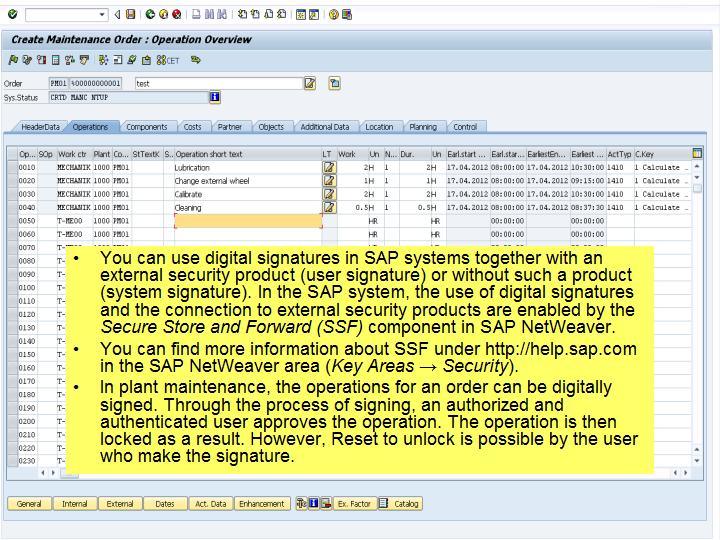Select row 0050 using its row selector
This screenshot has height=540, width=720.
[13, 221]
